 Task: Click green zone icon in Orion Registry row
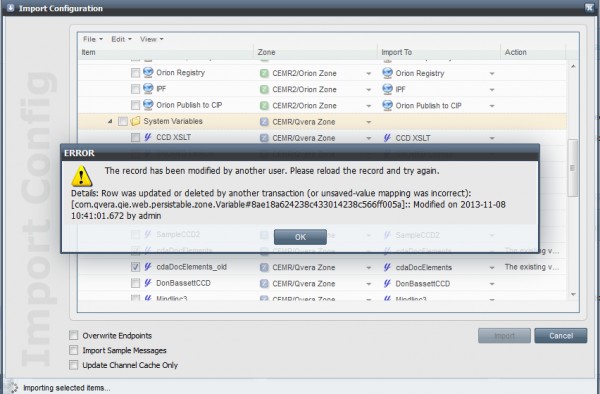tap(264, 73)
